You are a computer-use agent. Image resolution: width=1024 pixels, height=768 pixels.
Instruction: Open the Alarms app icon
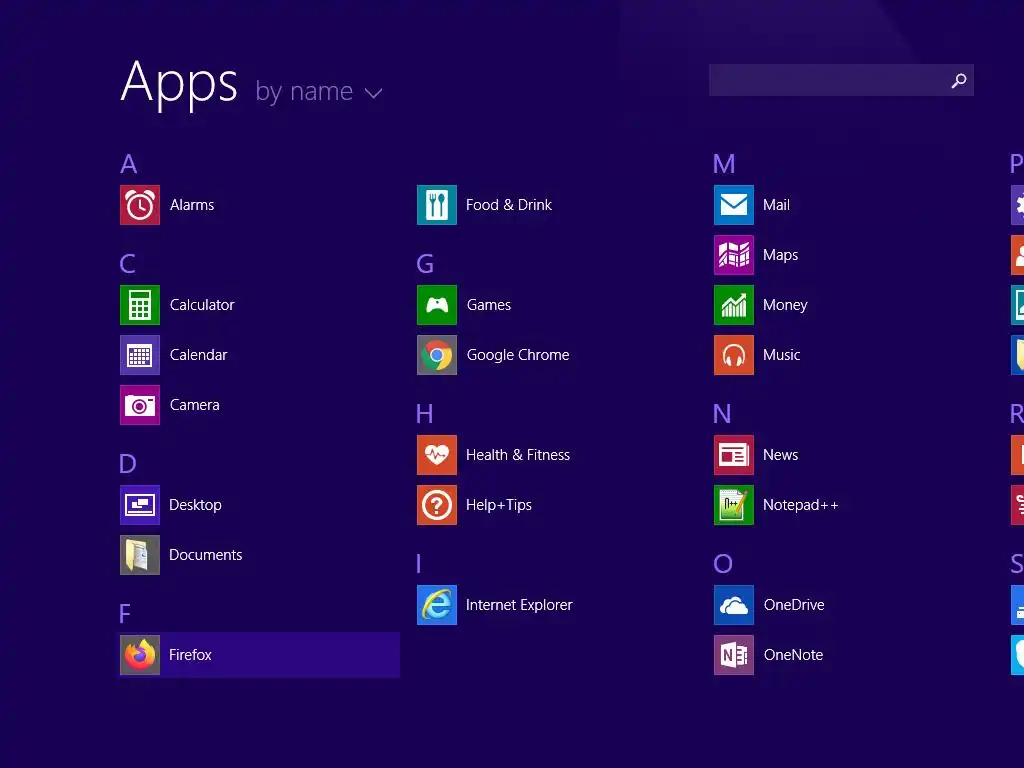pyautogui.click(x=140, y=205)
